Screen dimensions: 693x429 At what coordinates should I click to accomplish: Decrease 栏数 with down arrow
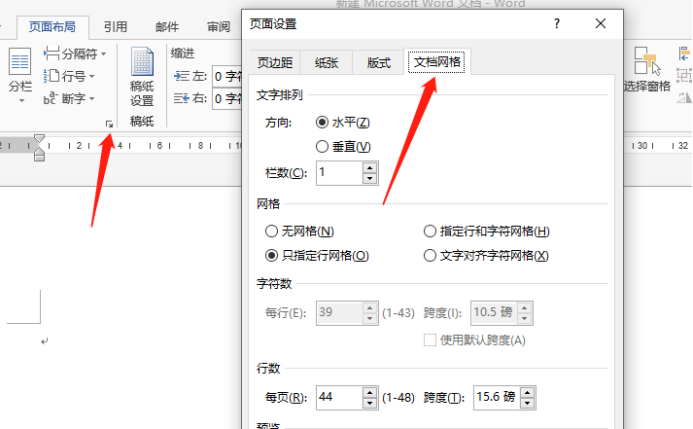[370, 178]
